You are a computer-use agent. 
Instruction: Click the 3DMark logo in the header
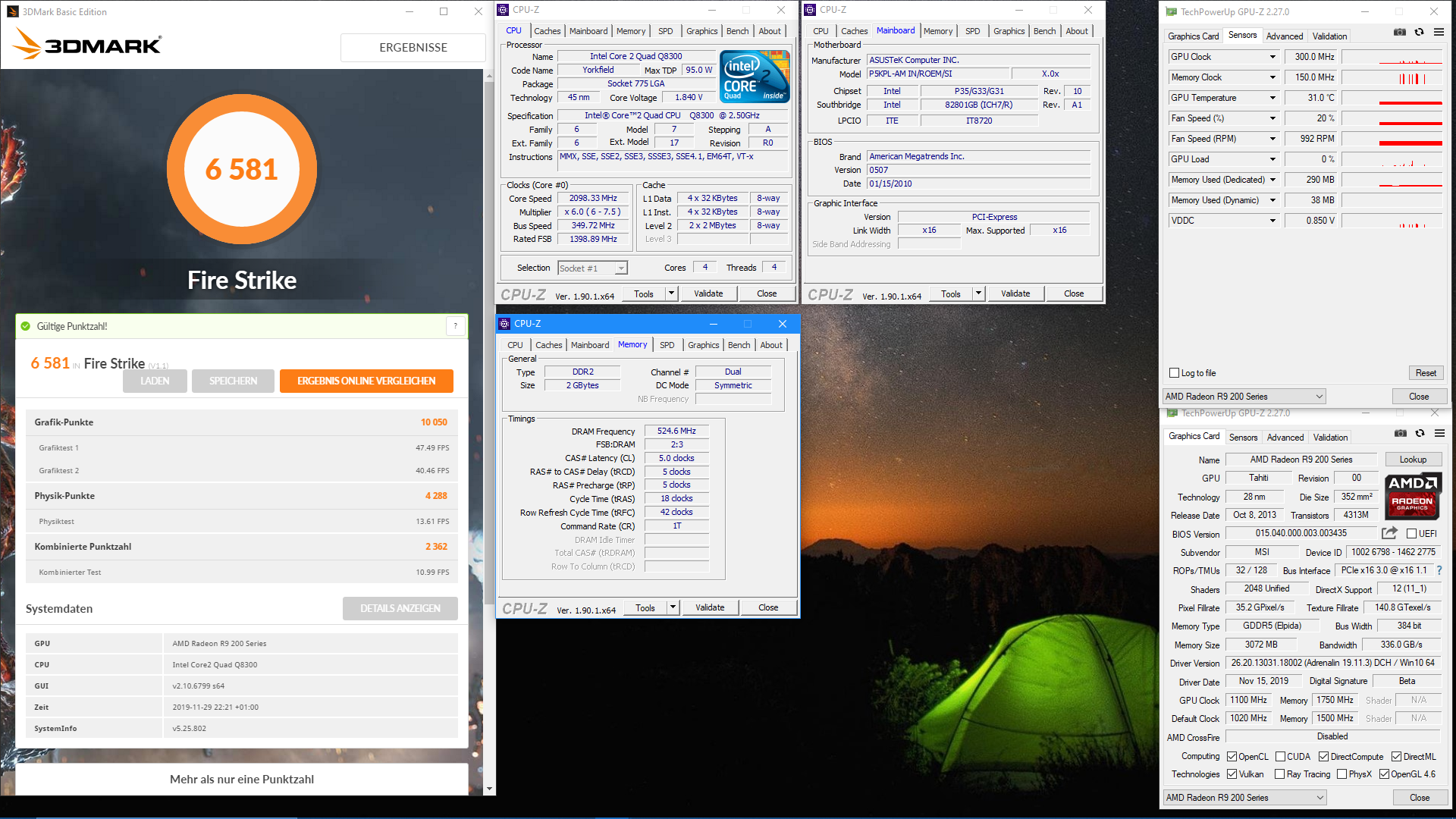86,45
